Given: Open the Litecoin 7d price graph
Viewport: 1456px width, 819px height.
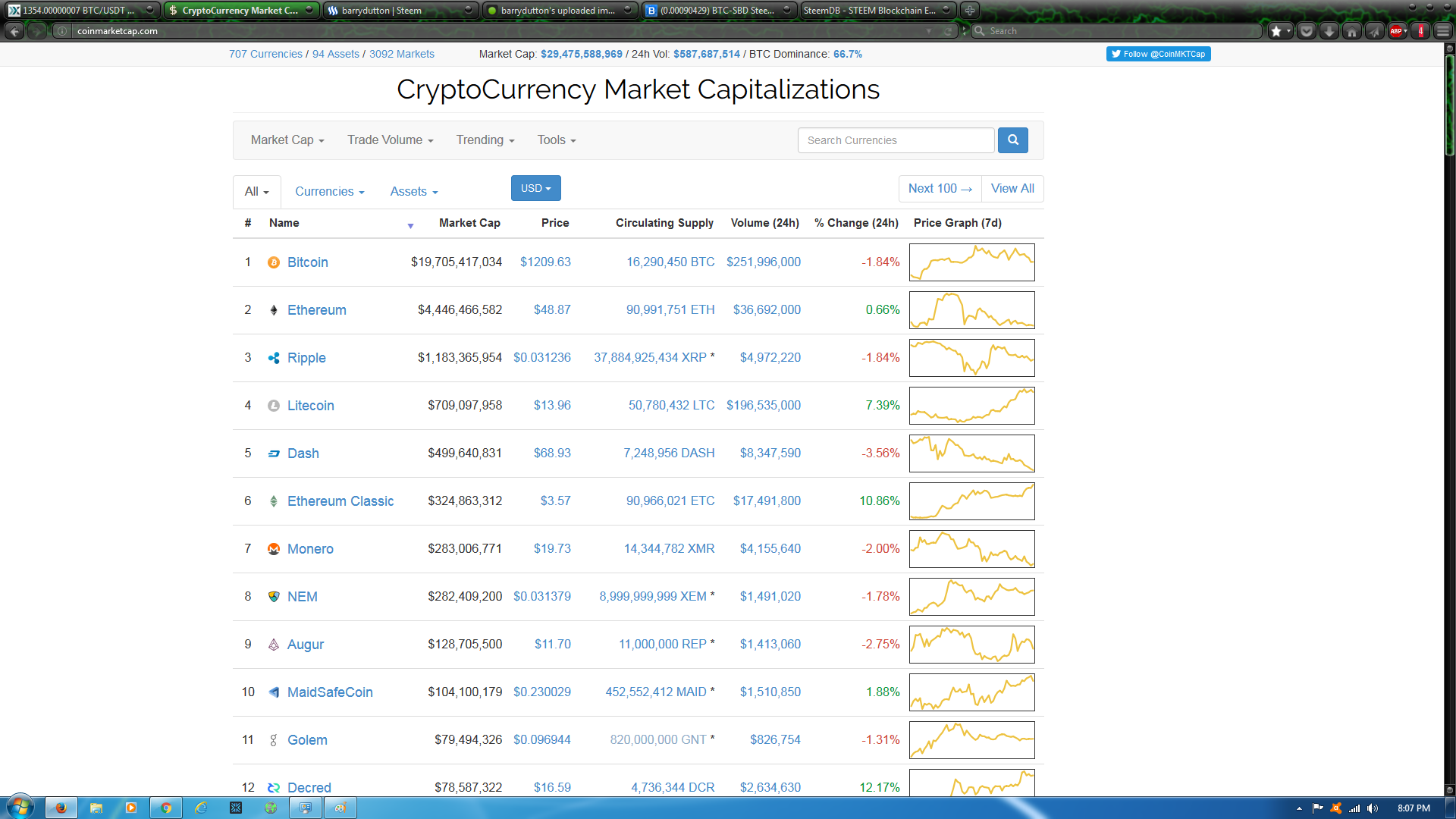Looking at the screenshot, I should point(972,406).
